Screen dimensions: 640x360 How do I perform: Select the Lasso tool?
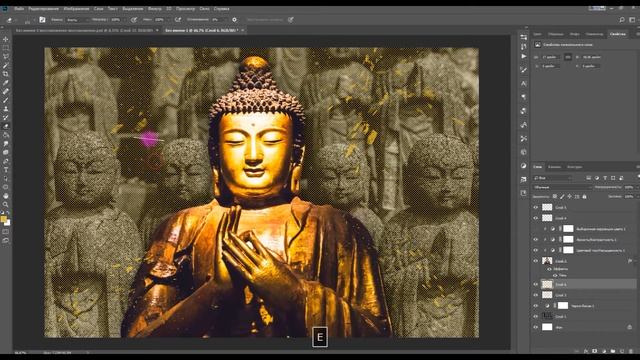[6, 56]
